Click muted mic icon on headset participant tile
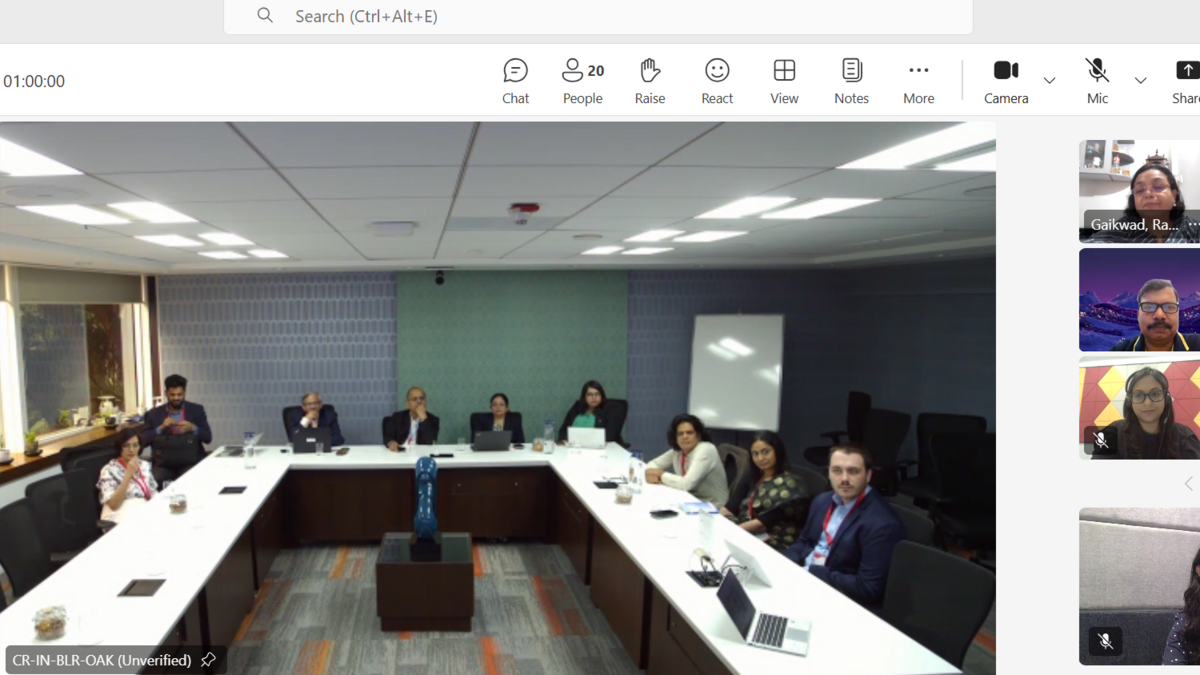This screenshot has width=1200, height=675. [1101, 440]
